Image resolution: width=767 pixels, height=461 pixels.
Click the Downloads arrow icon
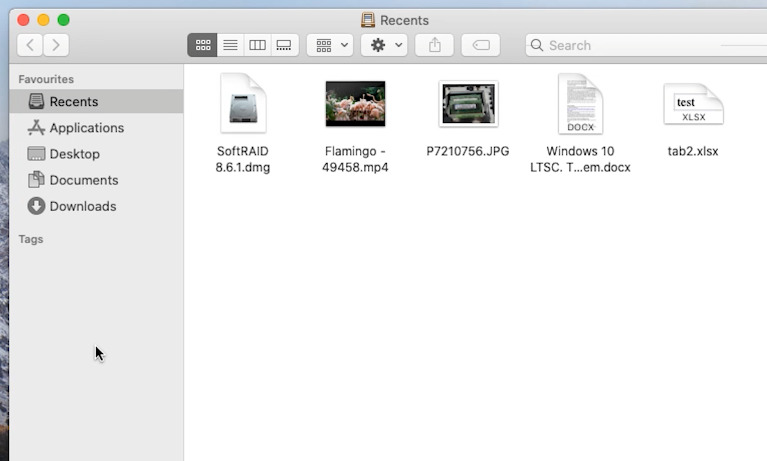click(x=36, y=206)
